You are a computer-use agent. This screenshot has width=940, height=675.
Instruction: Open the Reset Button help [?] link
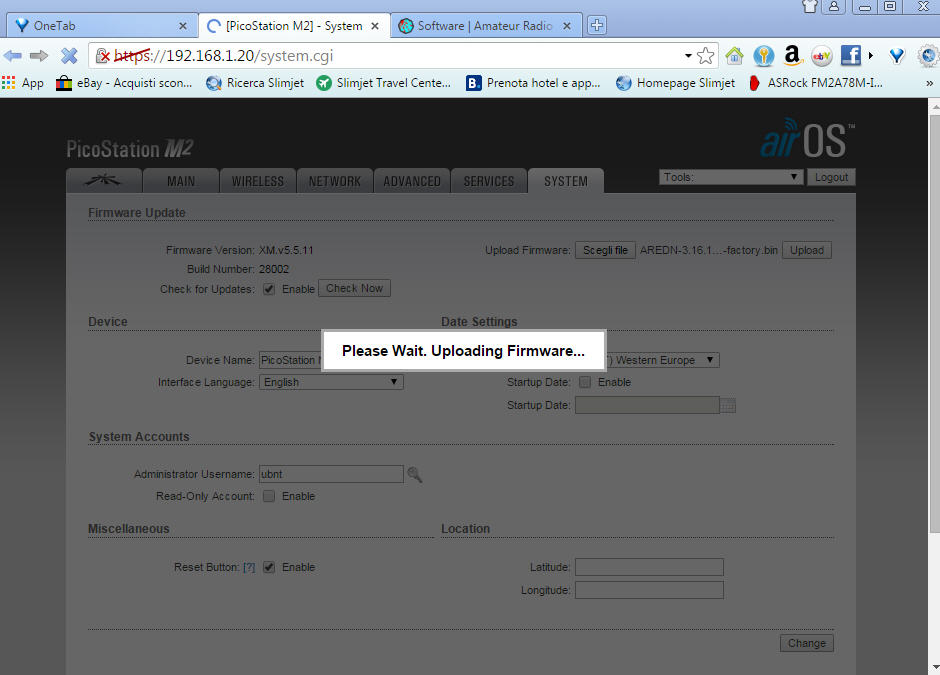(x=249, y=567)
